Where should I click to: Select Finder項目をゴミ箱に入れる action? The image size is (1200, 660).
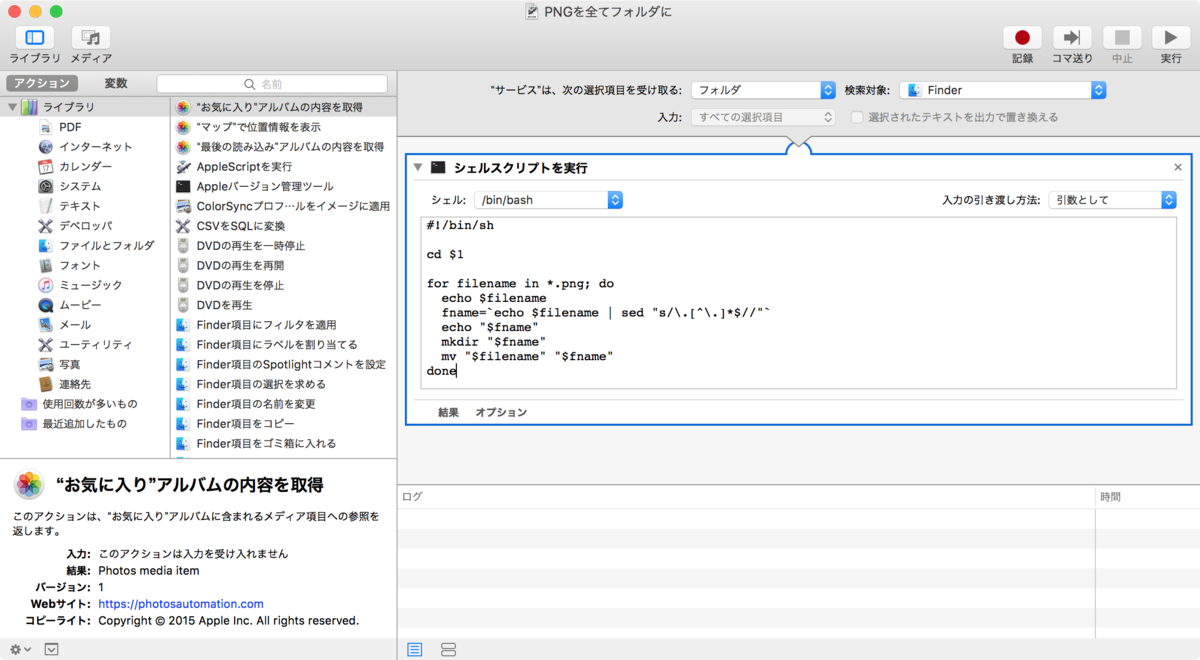pyautogui.click(x=283, y=444)
